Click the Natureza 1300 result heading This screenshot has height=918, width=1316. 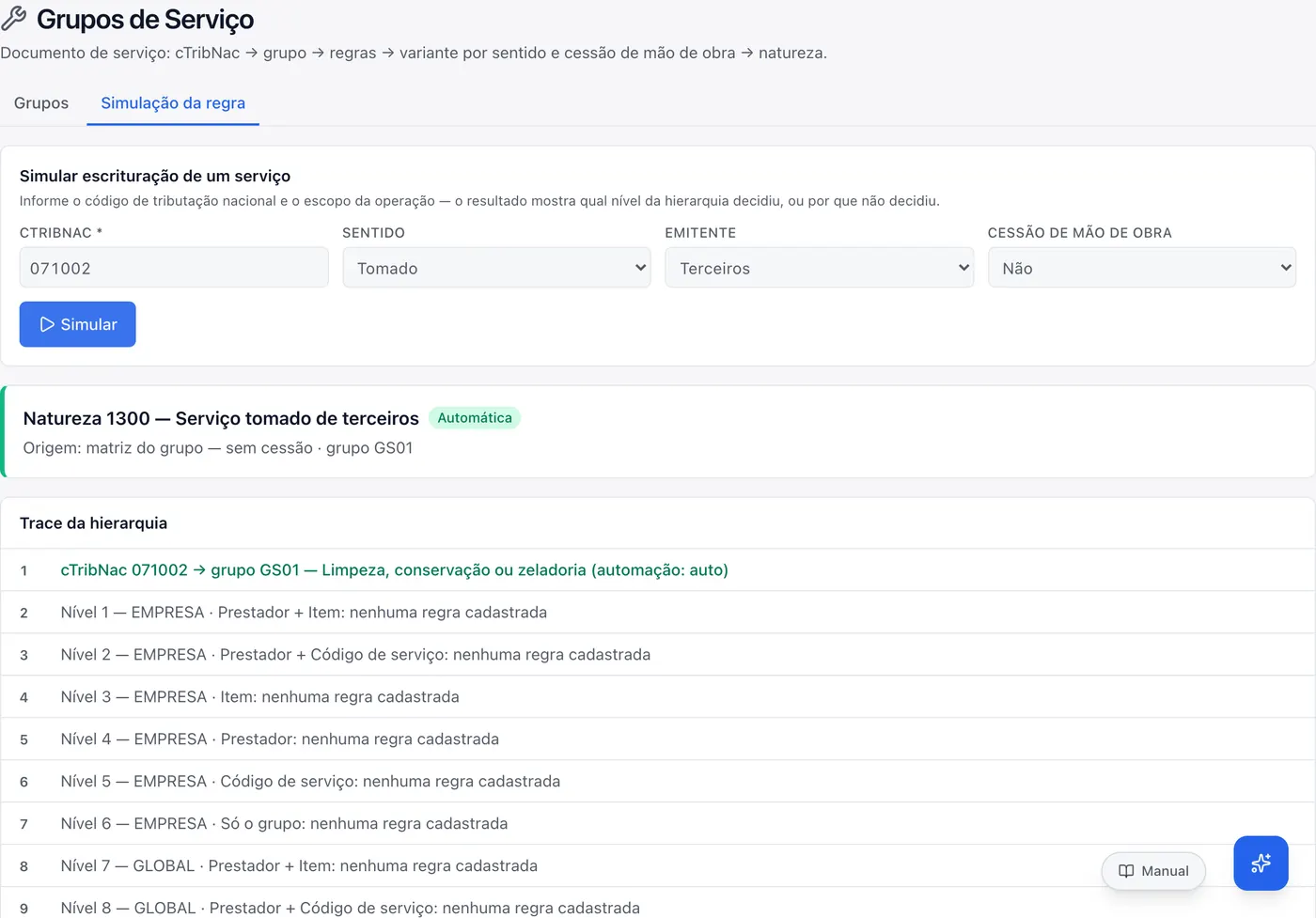point(221,418)
